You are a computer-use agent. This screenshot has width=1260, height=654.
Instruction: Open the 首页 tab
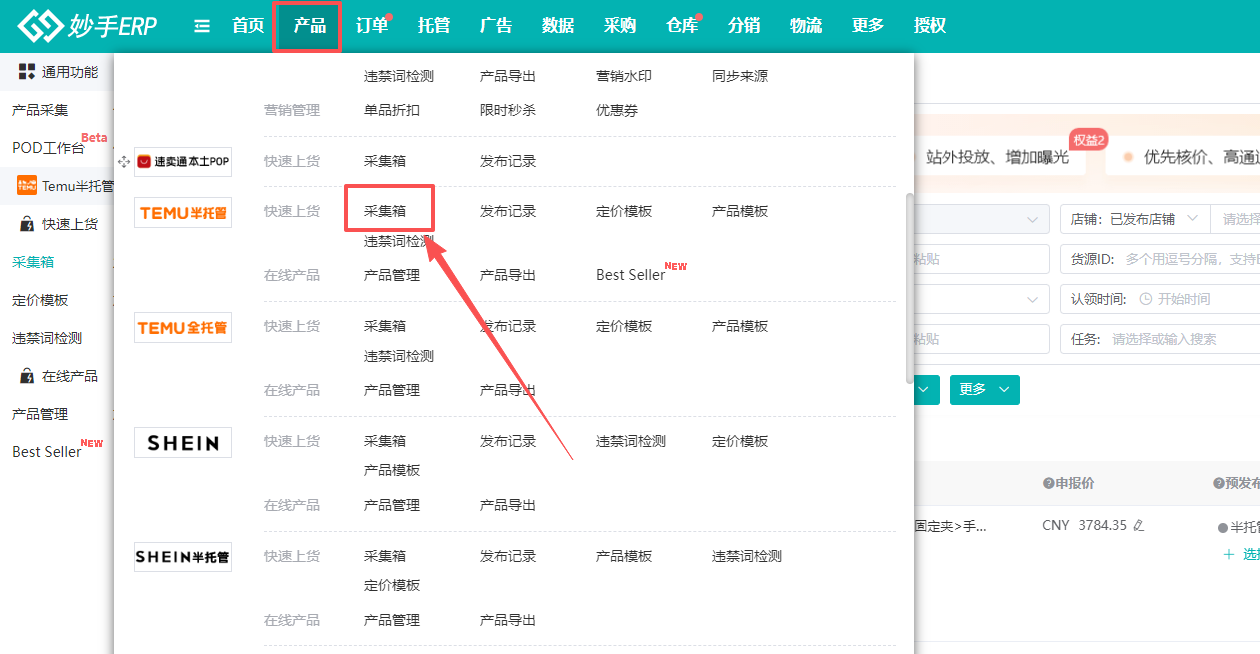pos(248,26)
